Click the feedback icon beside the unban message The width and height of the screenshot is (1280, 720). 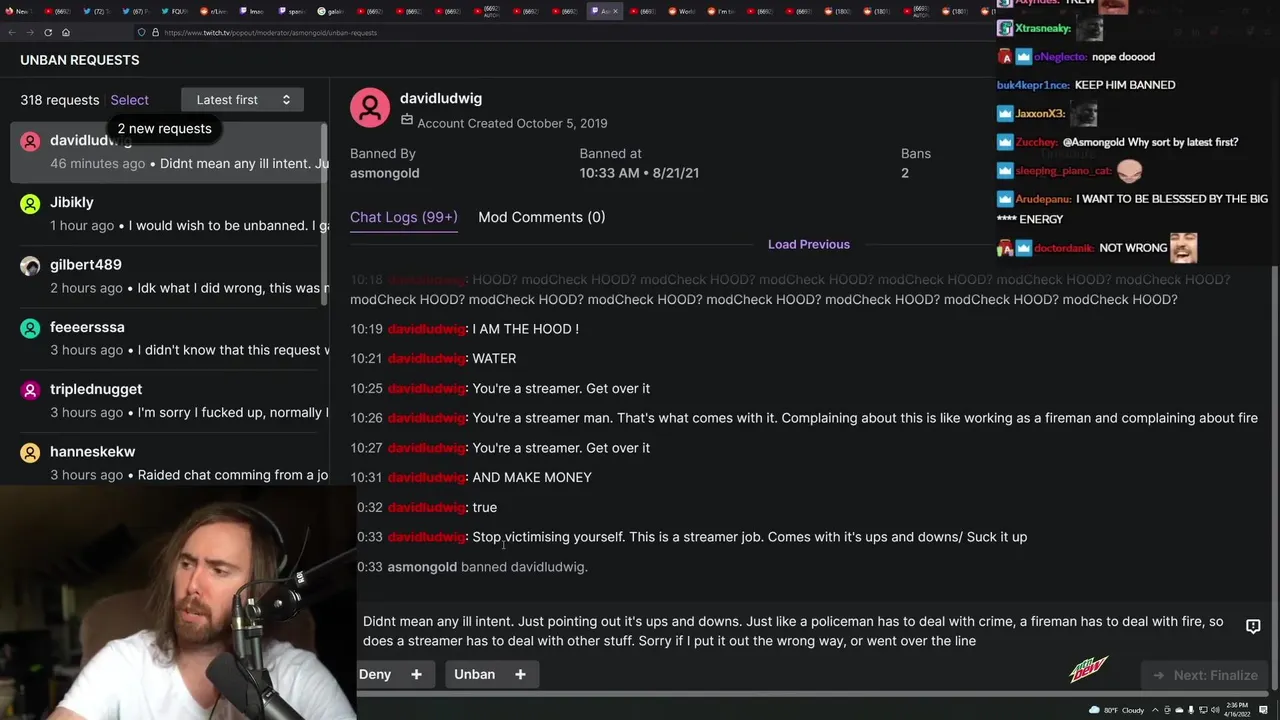coord(1253,626)
